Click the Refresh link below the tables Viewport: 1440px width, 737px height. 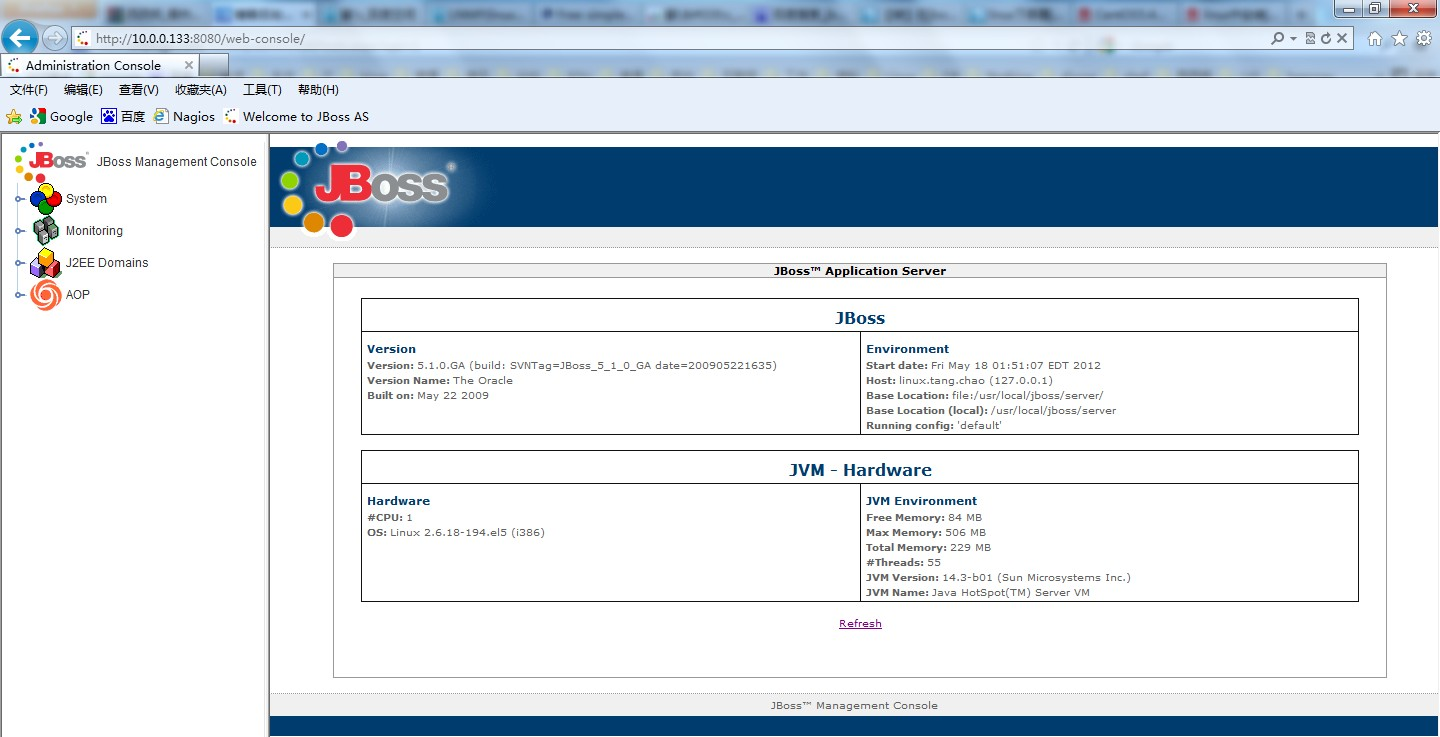click(x=860, y=623)
